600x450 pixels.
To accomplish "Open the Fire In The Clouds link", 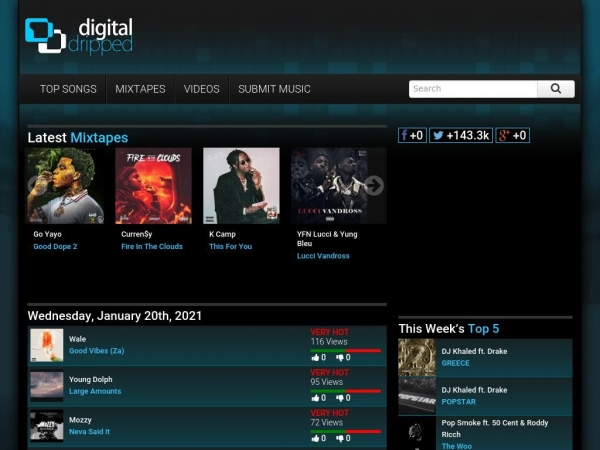I will coord(152,246).
